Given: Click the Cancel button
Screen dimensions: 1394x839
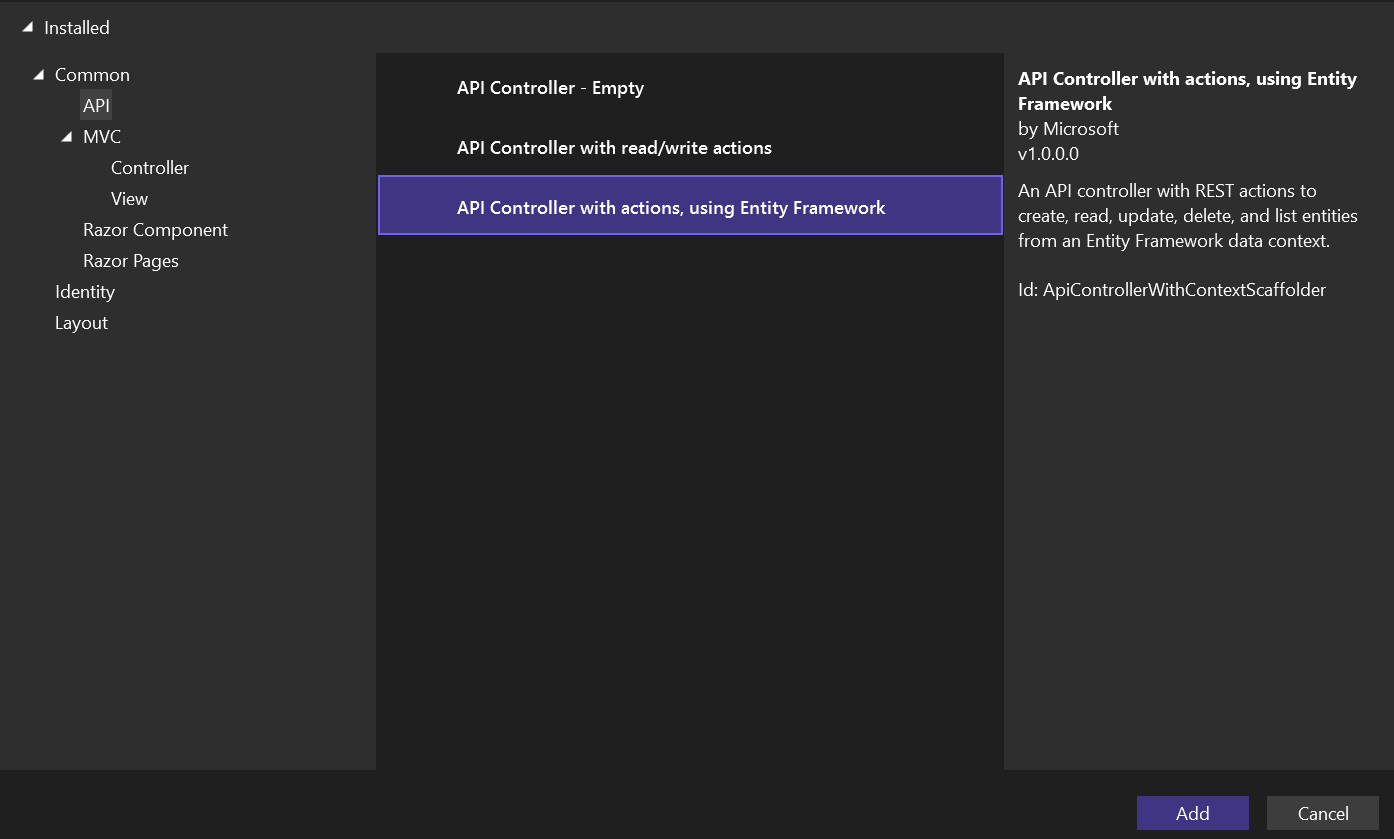Looking at the screenshot, I should 1323,813.
